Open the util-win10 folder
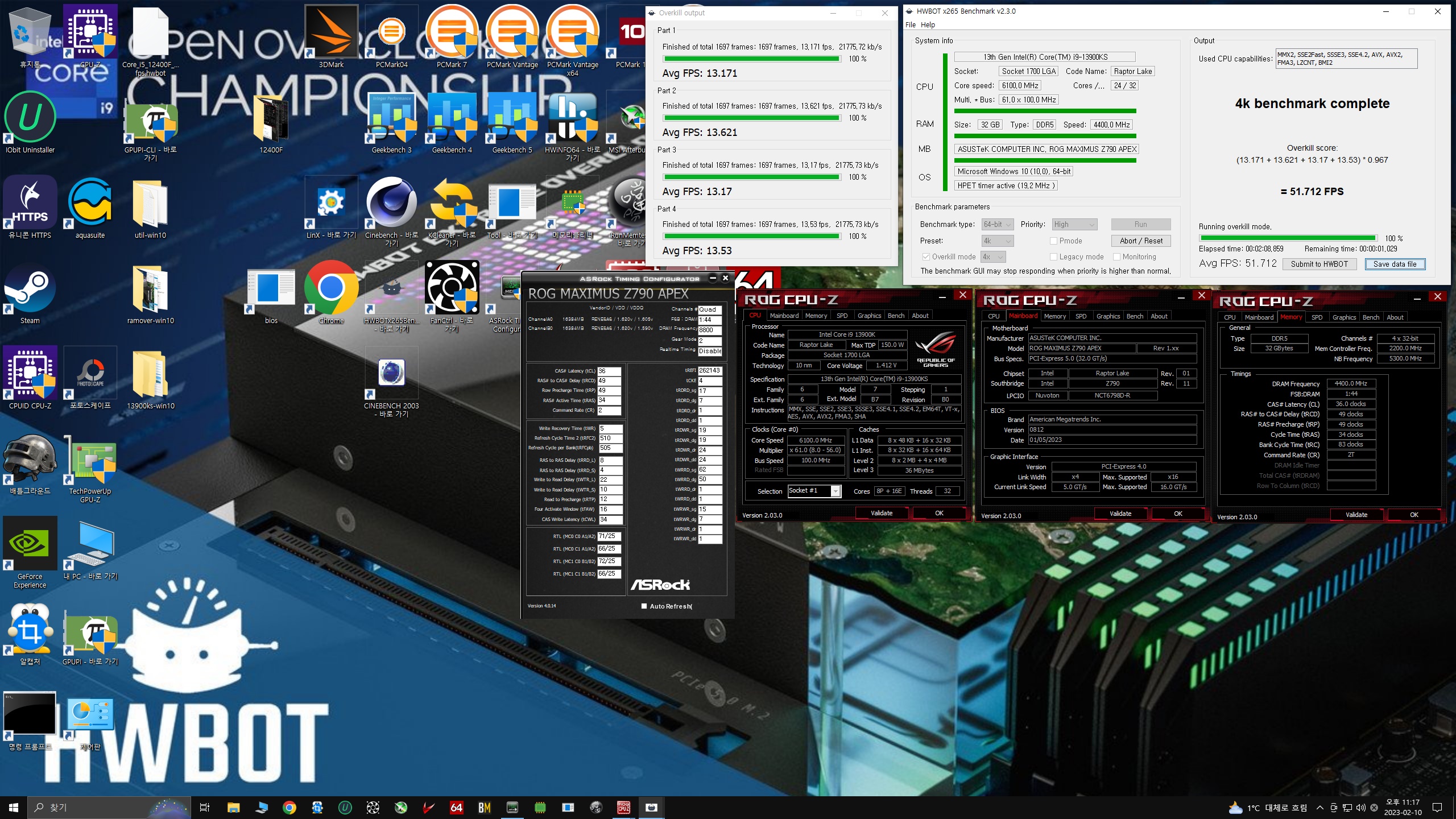The height and width of the screenshot is (819, 1456). click(150, 208)
